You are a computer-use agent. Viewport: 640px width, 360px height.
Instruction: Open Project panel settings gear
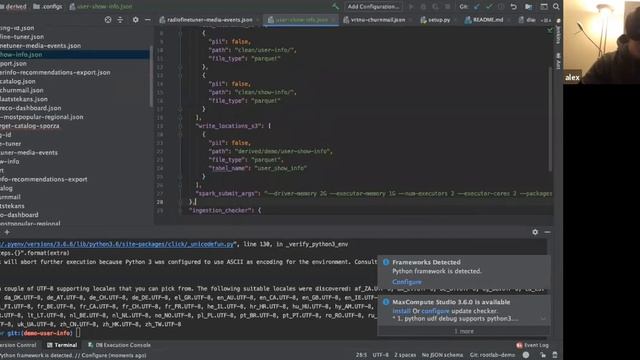135,20
